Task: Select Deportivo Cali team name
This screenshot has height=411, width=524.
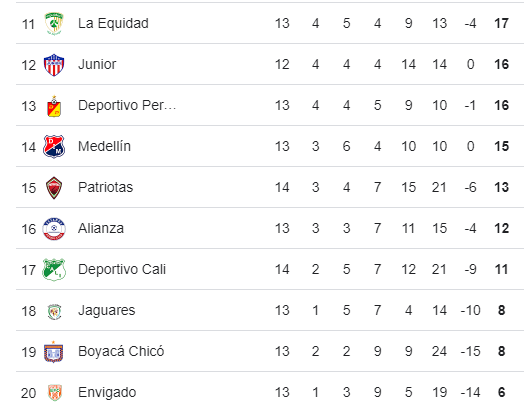Action: 122,269
